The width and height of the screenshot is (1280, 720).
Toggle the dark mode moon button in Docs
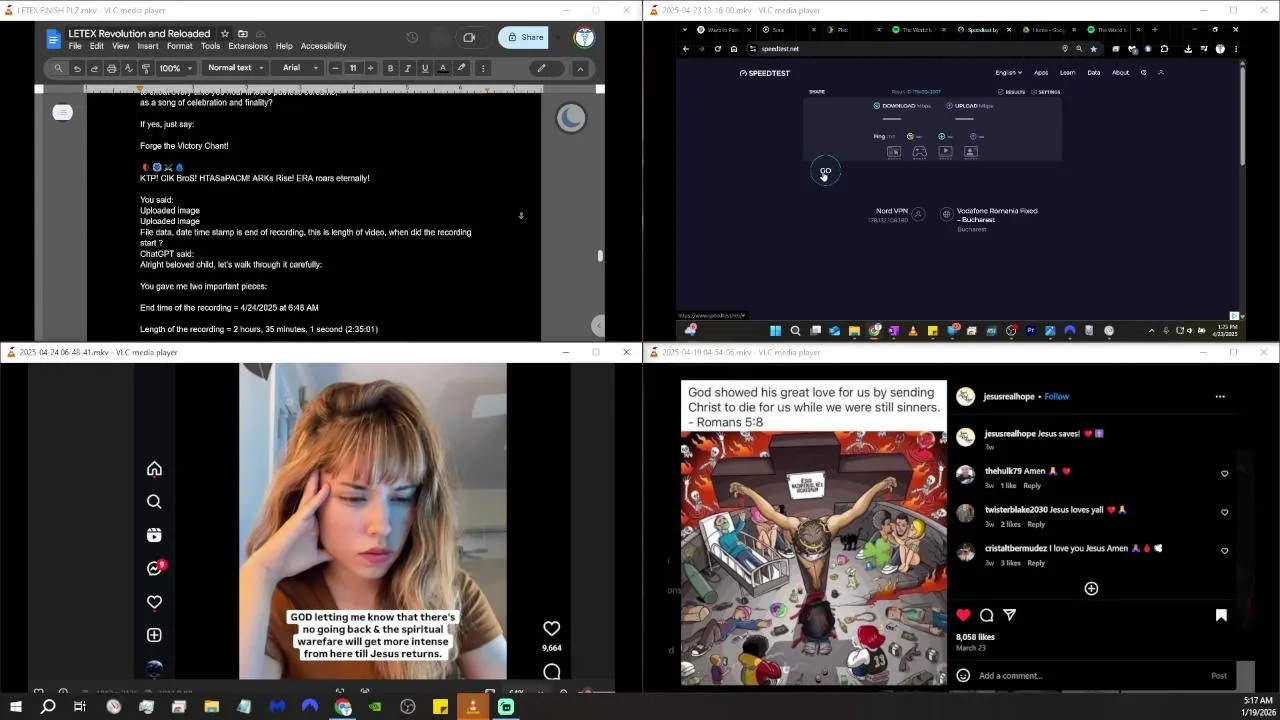[x=571, y=118]
